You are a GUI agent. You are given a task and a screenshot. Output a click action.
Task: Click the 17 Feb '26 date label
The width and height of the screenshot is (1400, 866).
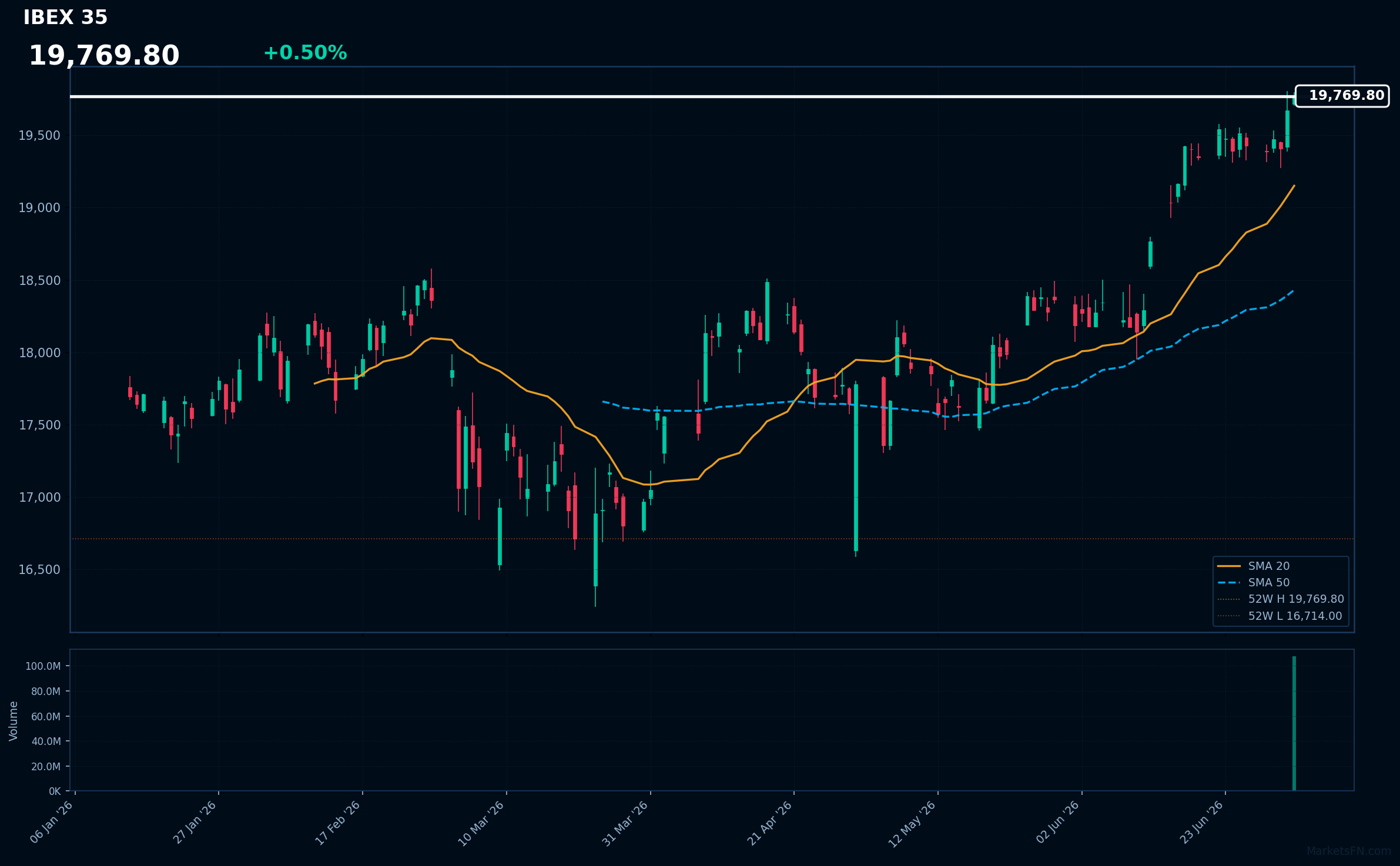pos(338,823)
